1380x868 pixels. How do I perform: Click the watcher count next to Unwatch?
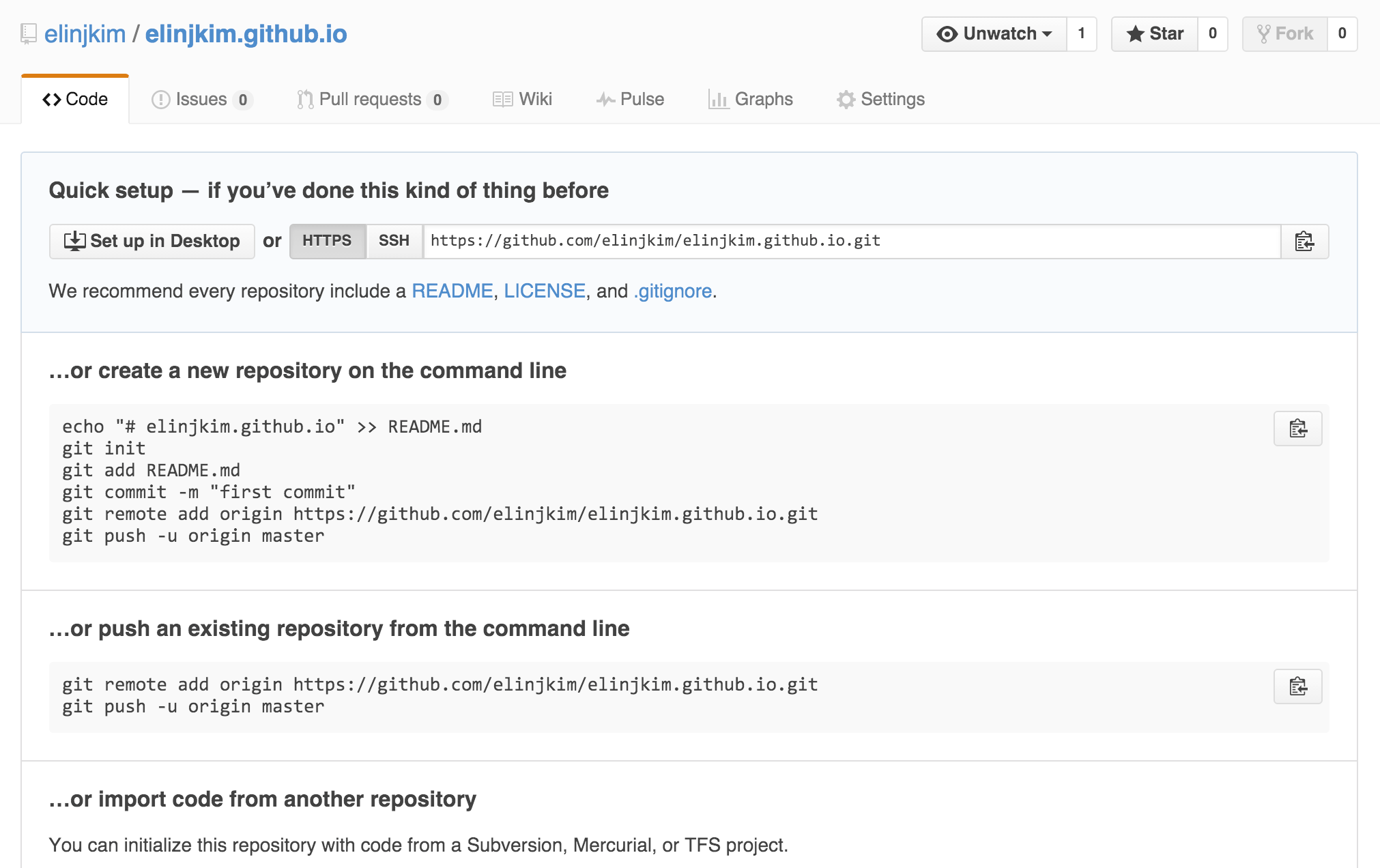1081,33
